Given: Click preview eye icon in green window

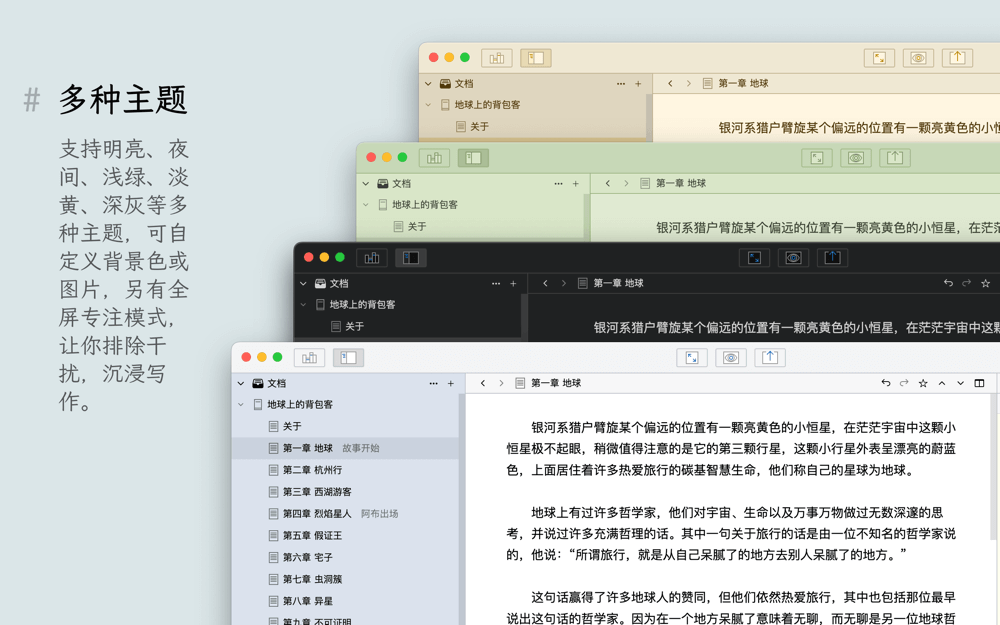Looking at the screenshot, I should (856, 158).
